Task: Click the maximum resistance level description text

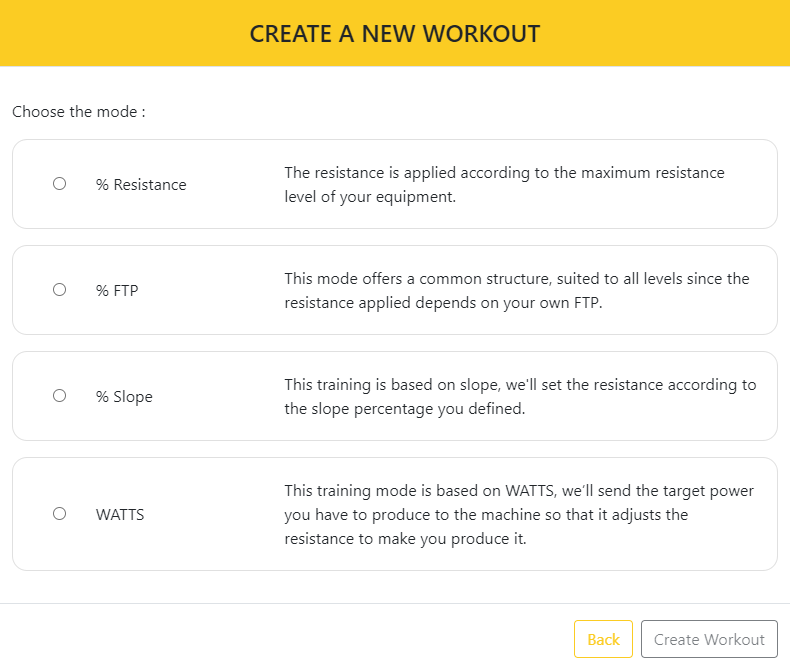Action: [x=504, y=184]
